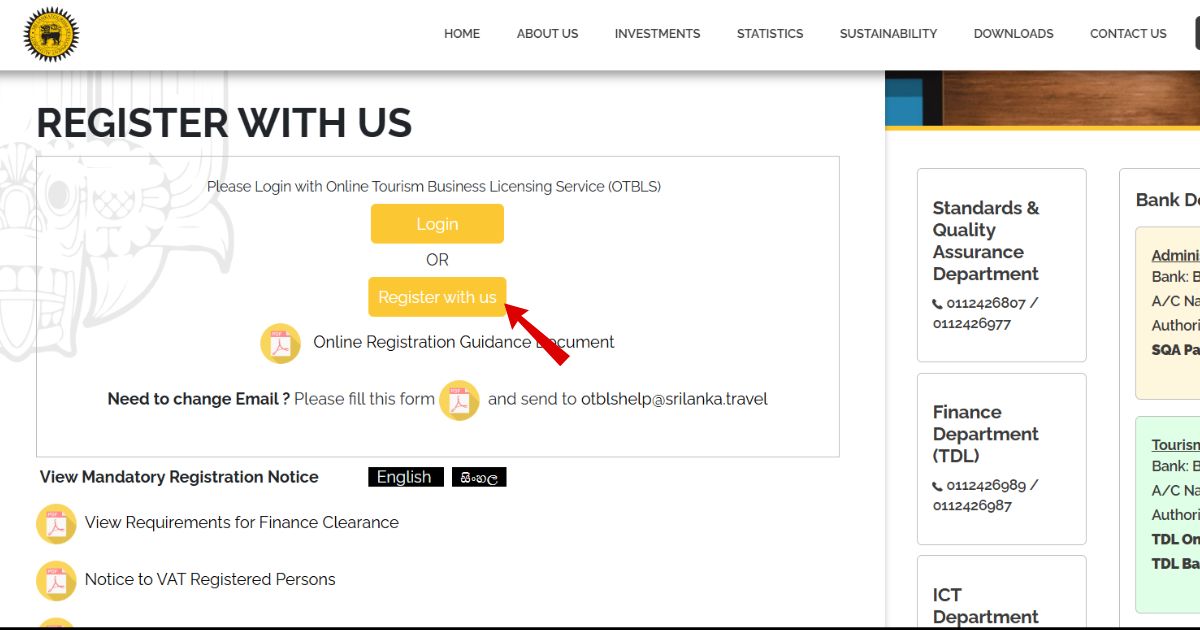The height and width of the screenshot is (630, 1200).
Task: Click the Finance Clearance requirements PDF icon
Action: [x=56, y=523]
